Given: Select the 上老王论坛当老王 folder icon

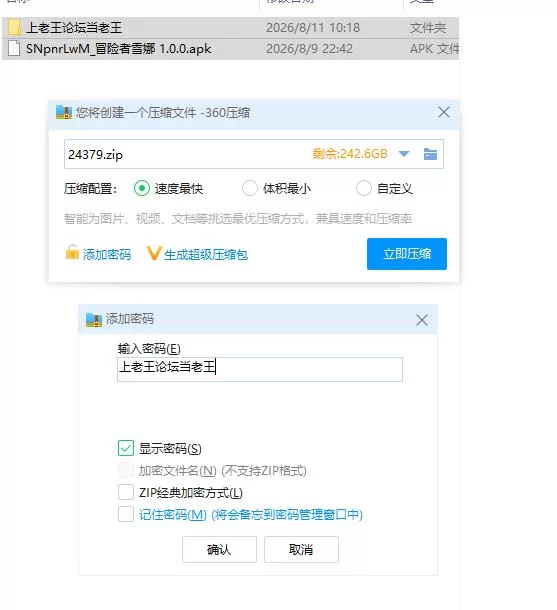Looking at the screenshot, I should [14, 28].
